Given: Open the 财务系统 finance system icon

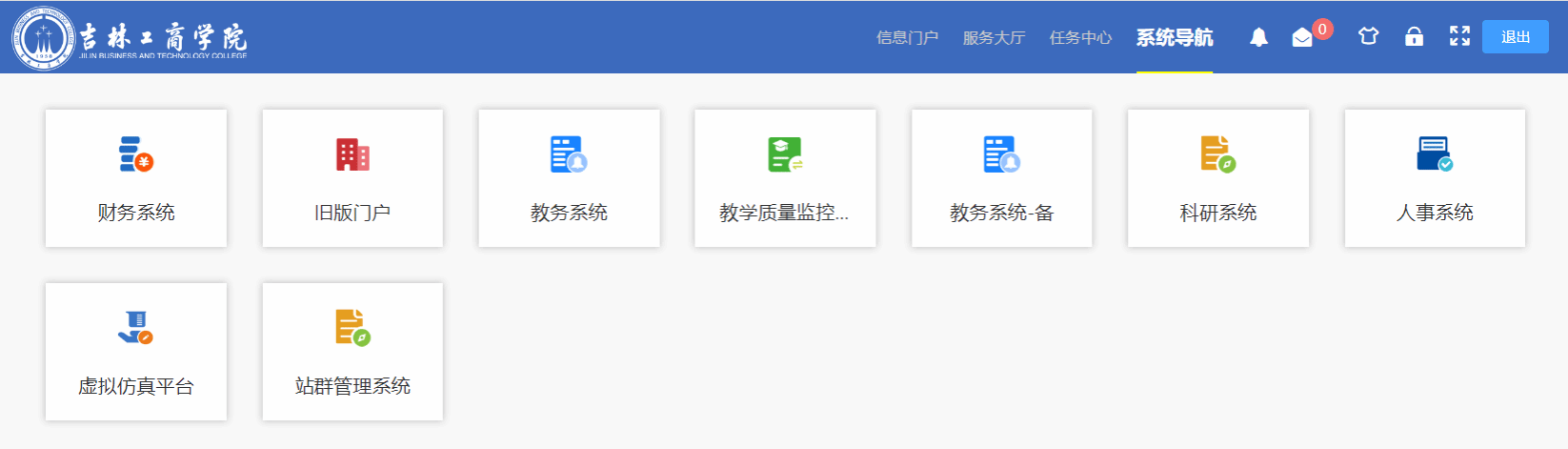Looking at the screenshot, I should click(x=136, y=154).
